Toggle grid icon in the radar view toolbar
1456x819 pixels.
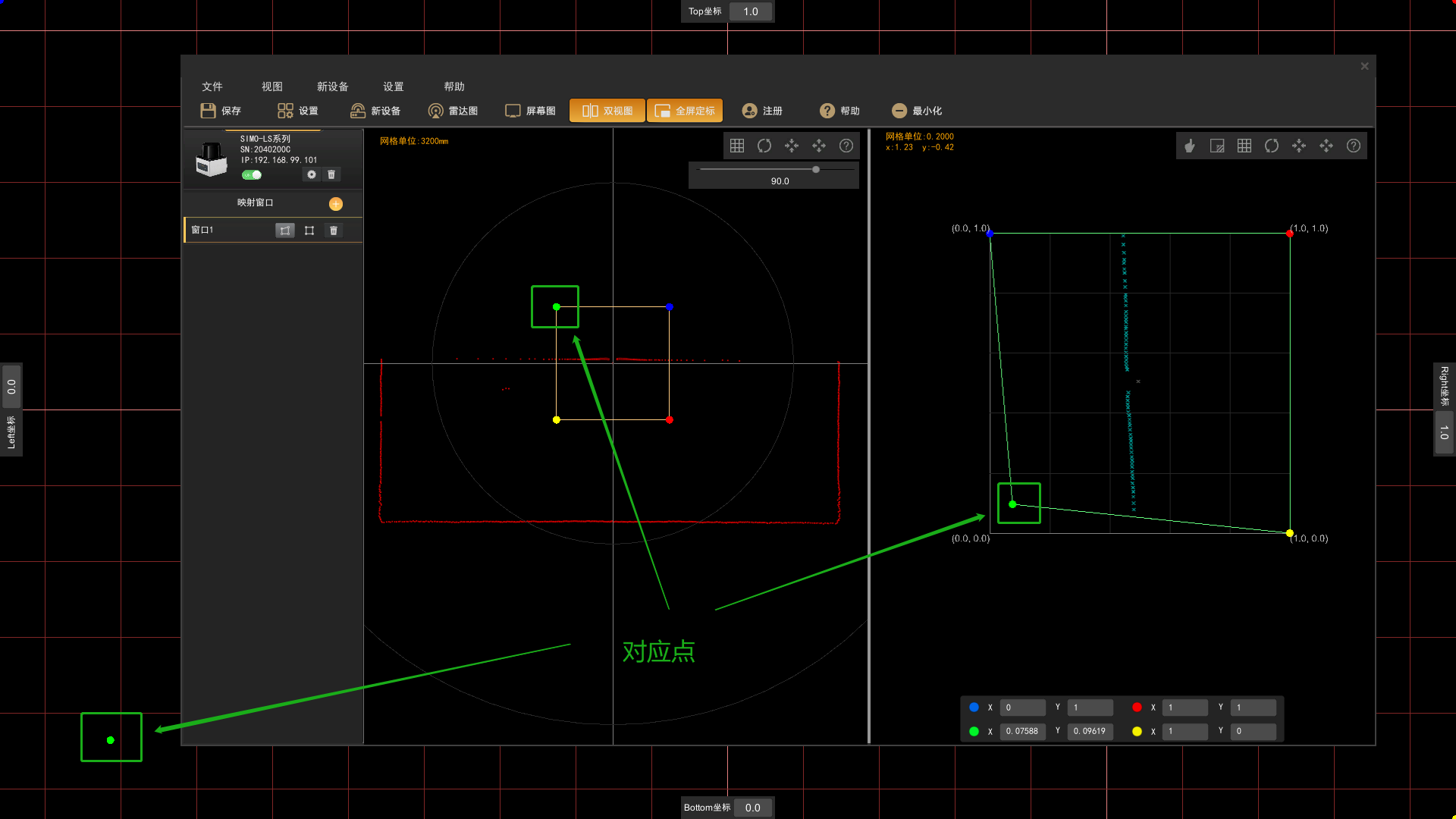coord(737,146)
